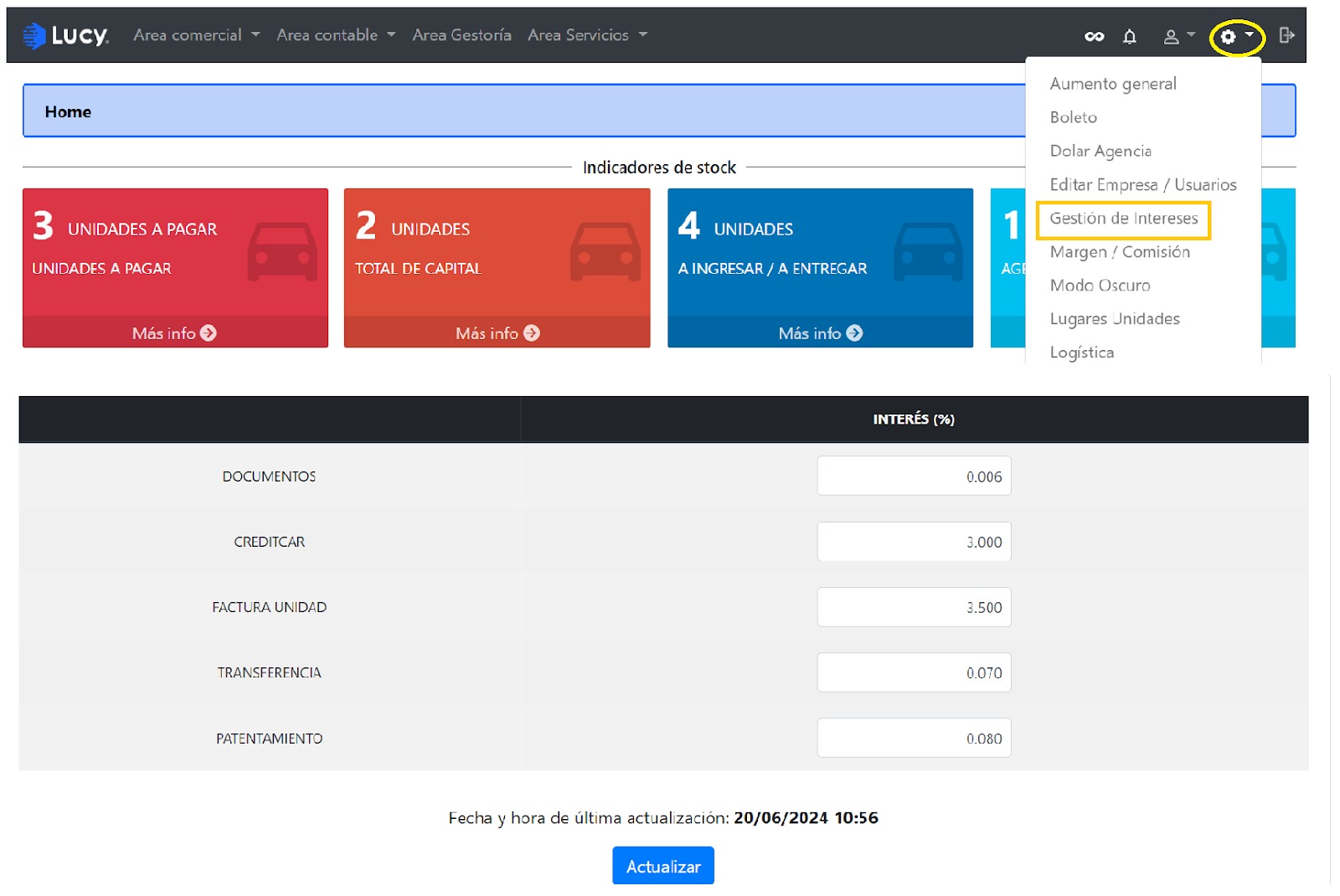Click the INTERÉS (%) column header
Image resolution: width=1340 pixels, height=896 pixels.
914,419
